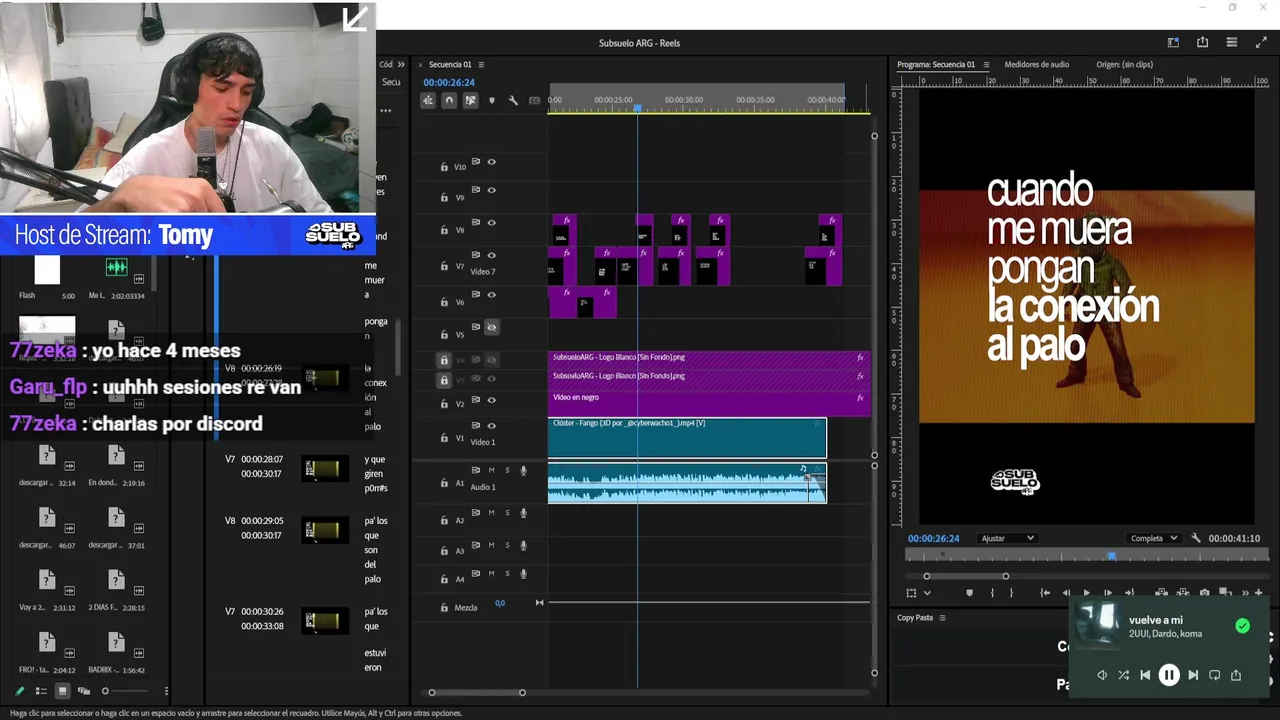Image resolution: width=1280 pixels, height=720 pixels.
Task: Go to In point in Program monitor
Action: click(1045, 593)
